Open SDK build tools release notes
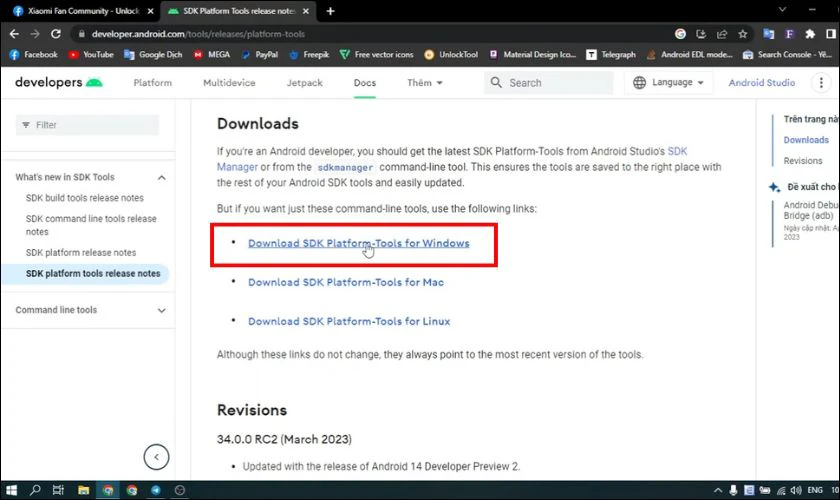This screenshot has width=840, height=500. 85,198
